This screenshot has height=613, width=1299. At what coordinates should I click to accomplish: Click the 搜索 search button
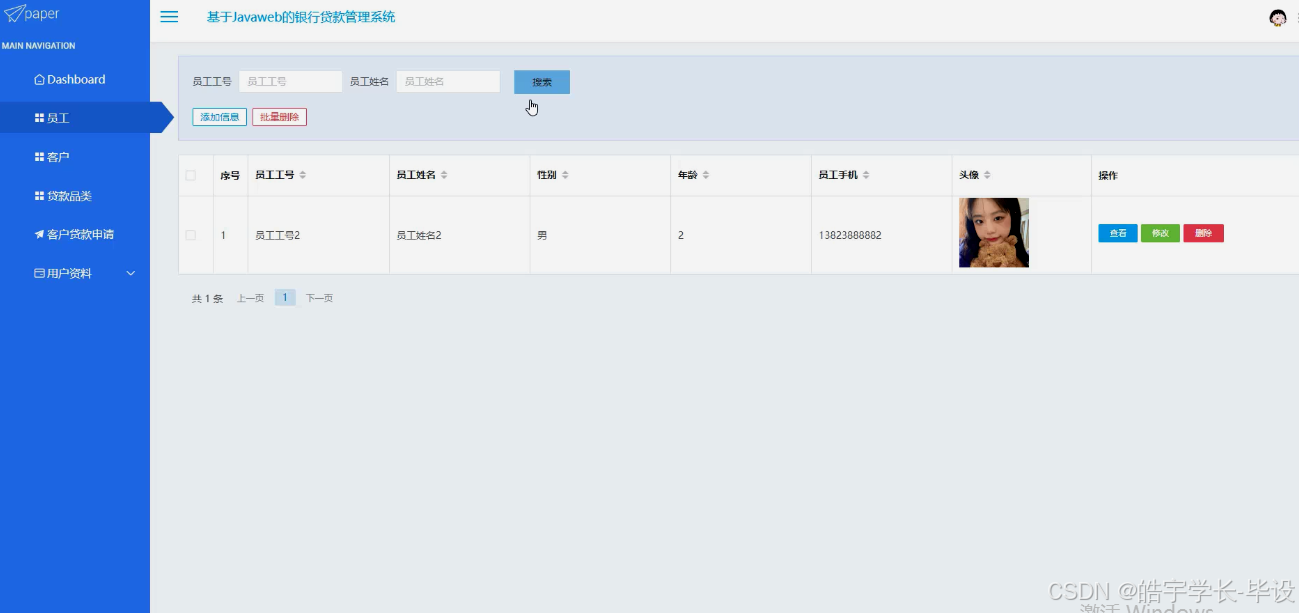pyautogui.click(x=542, y=82)
